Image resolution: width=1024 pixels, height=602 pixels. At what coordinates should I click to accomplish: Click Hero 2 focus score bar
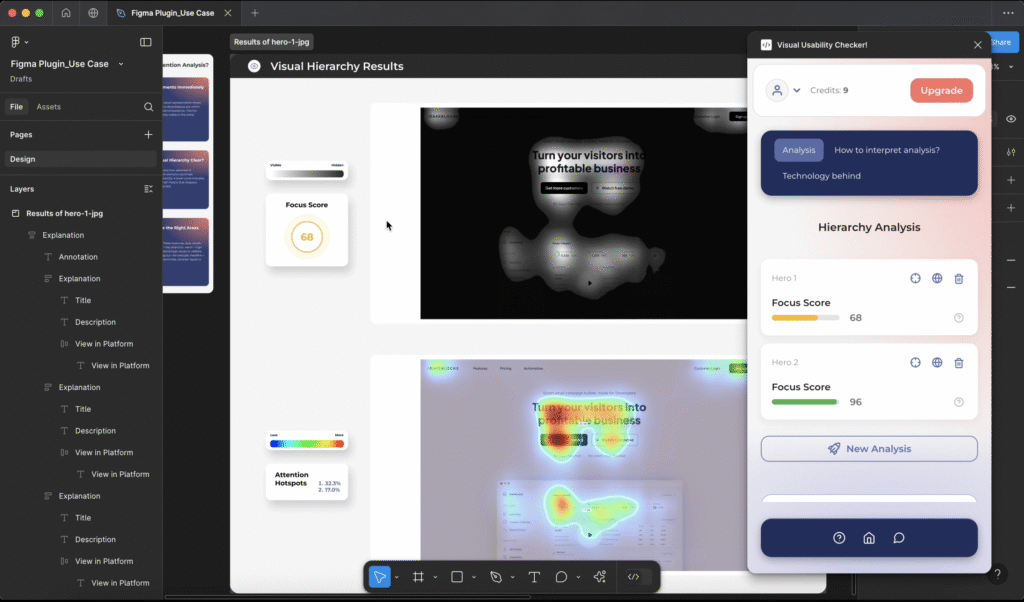805,402
